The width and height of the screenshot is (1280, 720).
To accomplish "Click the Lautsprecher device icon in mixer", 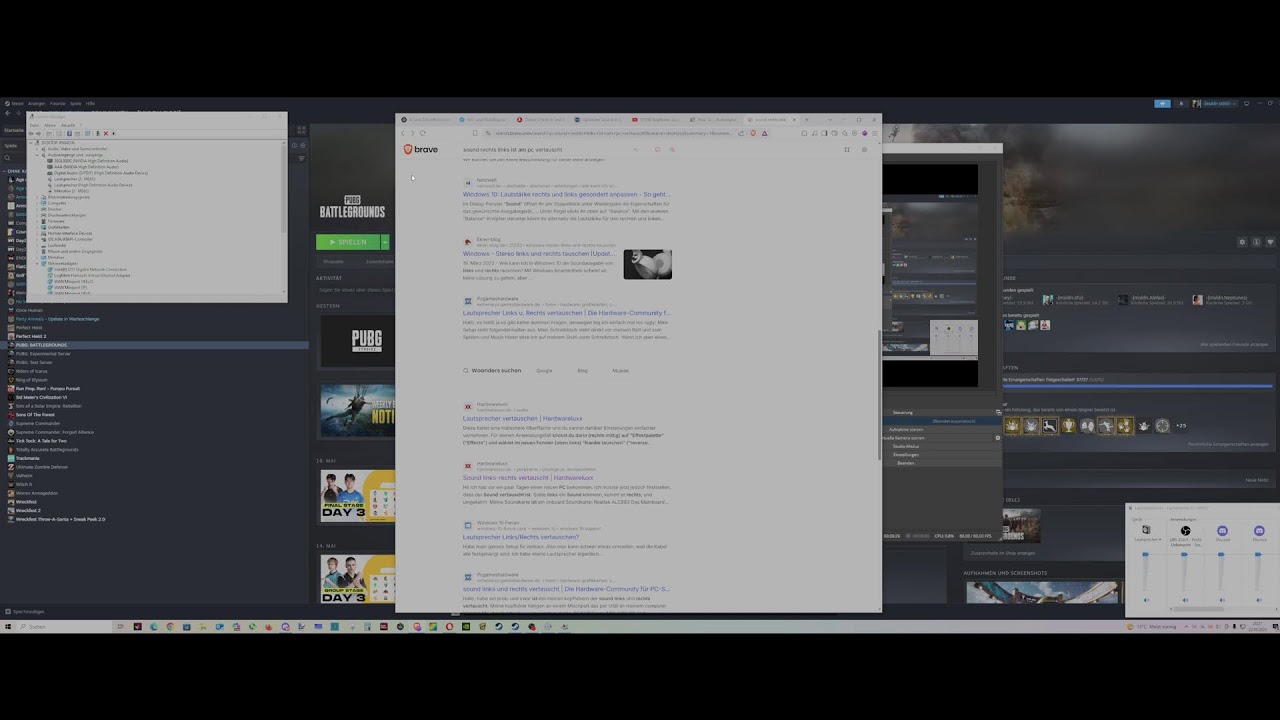I will coord(1146,530).
